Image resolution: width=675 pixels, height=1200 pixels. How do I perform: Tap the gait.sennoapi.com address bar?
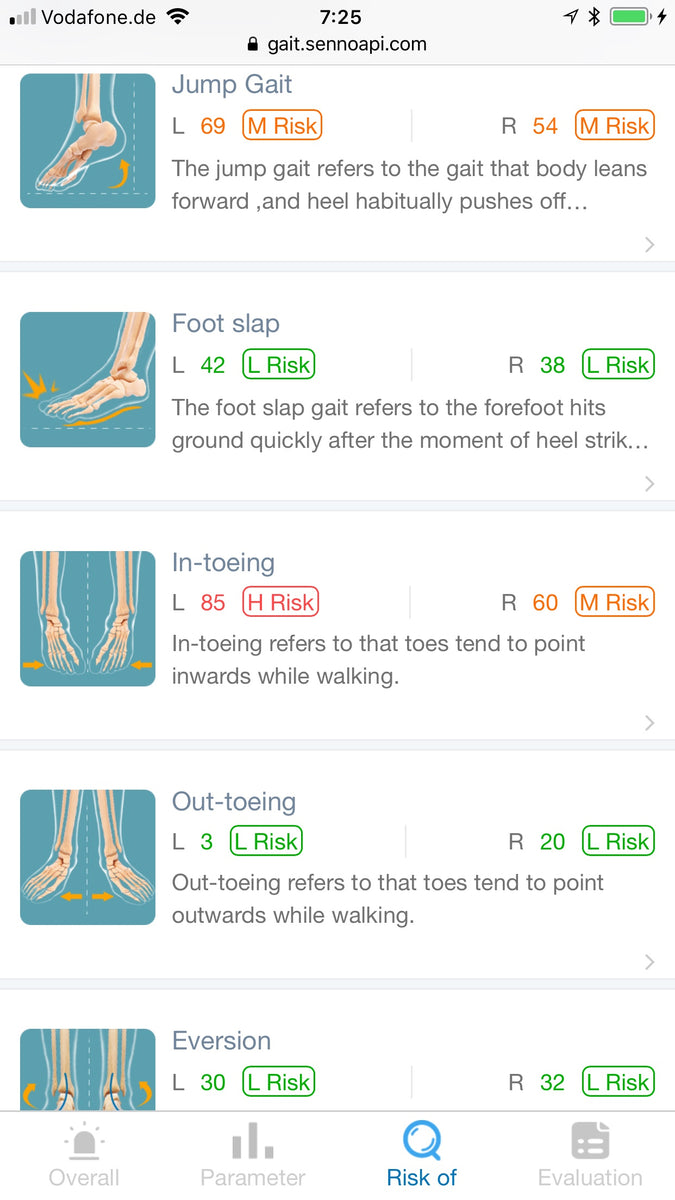pyautogui.click(x=337, y=44)
